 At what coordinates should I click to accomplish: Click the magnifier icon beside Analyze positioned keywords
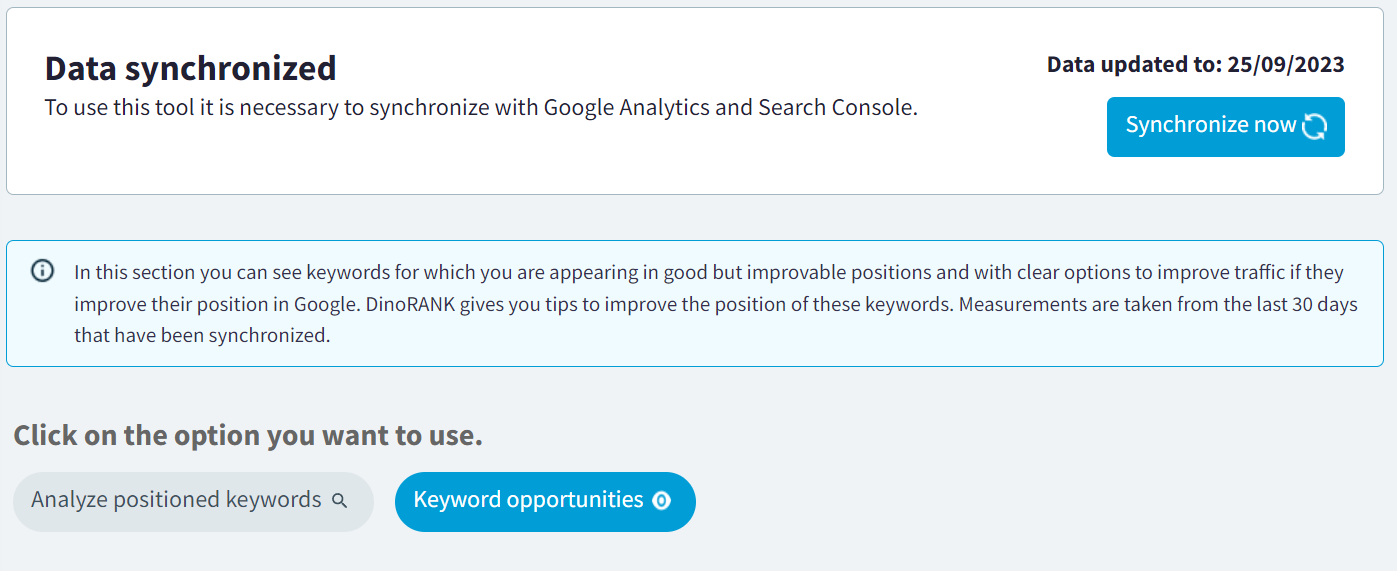(x=340, y=500)
